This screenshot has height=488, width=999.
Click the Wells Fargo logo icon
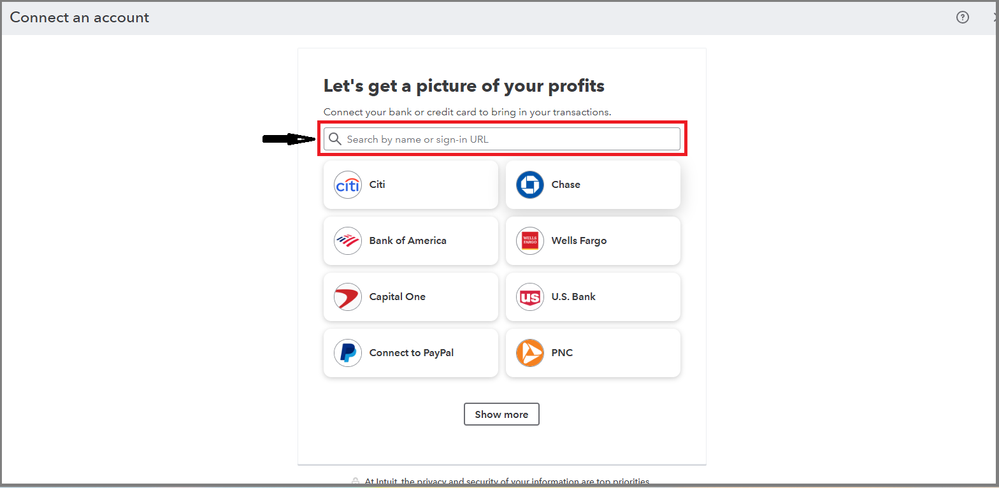[530, 241]
